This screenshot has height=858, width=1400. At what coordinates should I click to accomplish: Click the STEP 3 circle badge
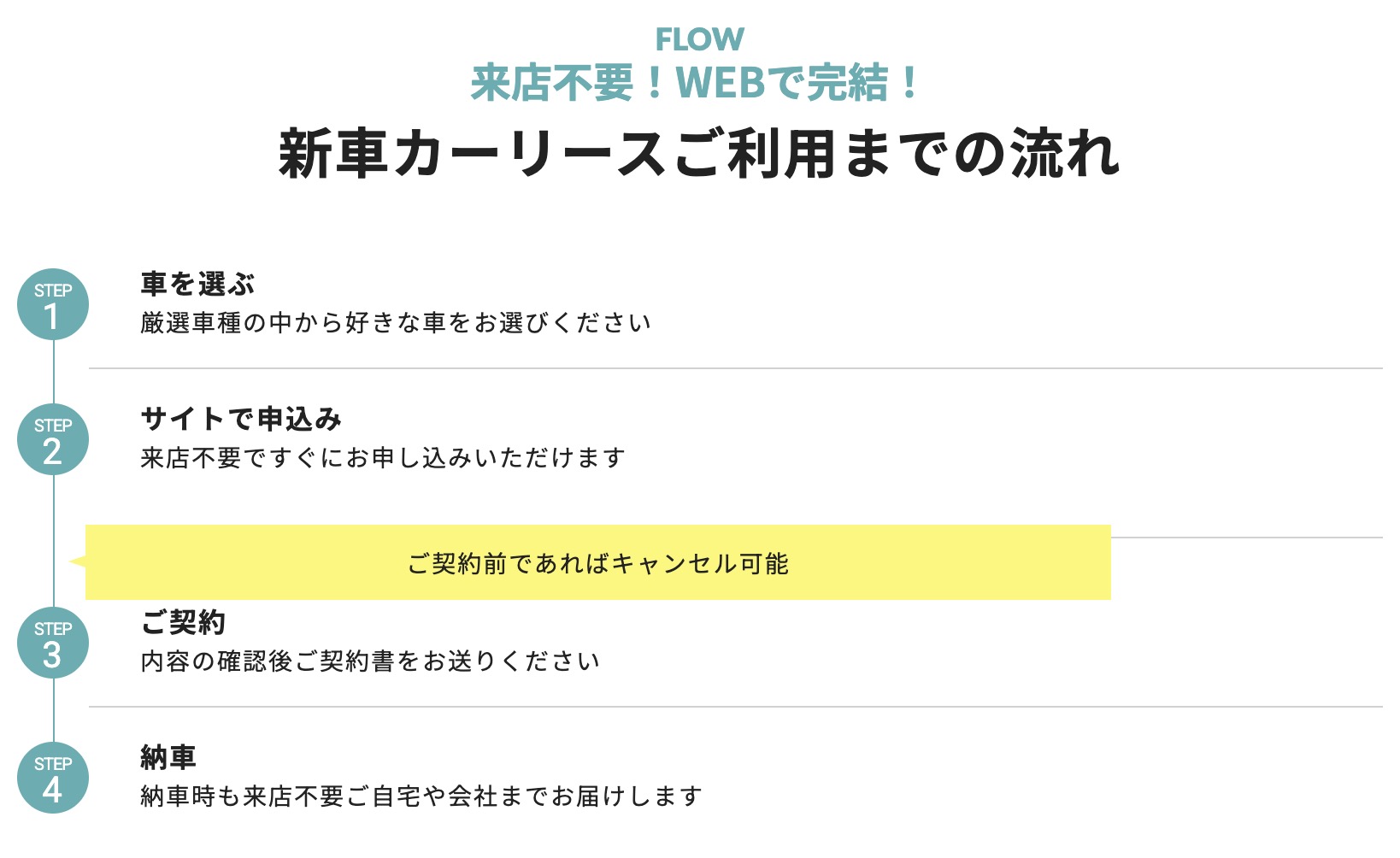click(53, 643)
